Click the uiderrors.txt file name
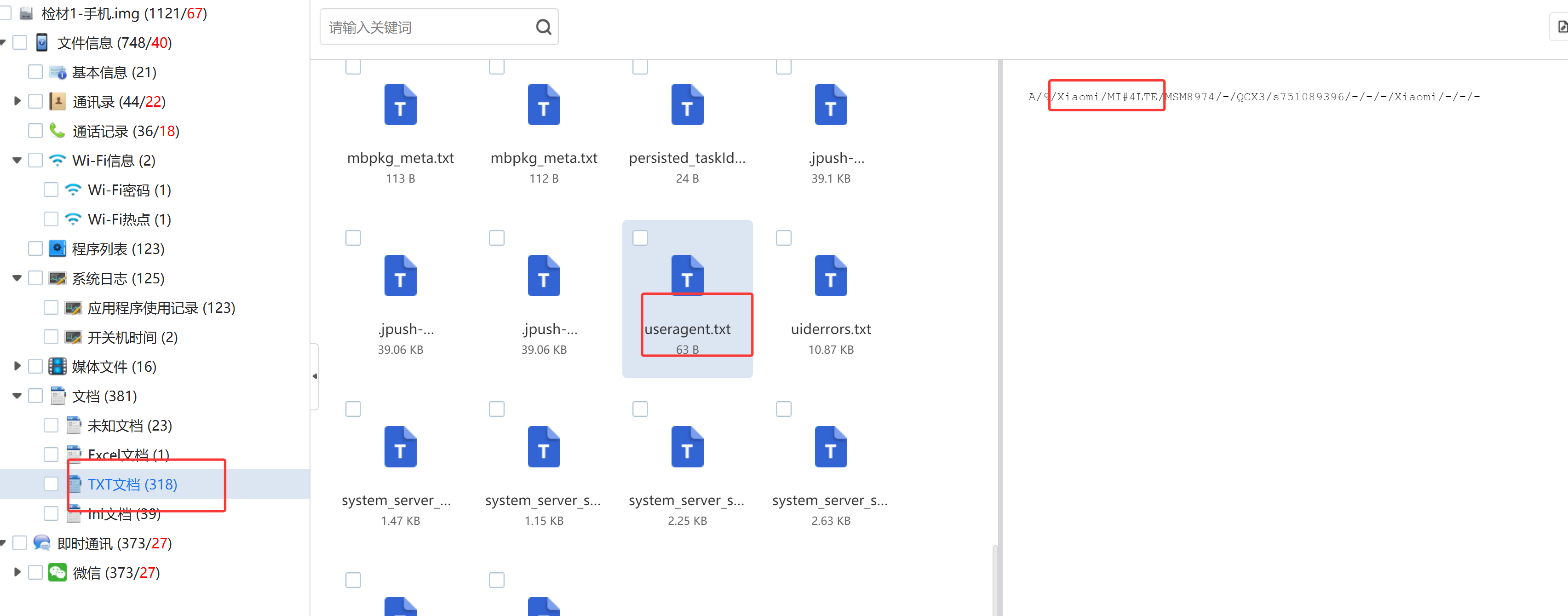1568x616 pixels. 830,328
